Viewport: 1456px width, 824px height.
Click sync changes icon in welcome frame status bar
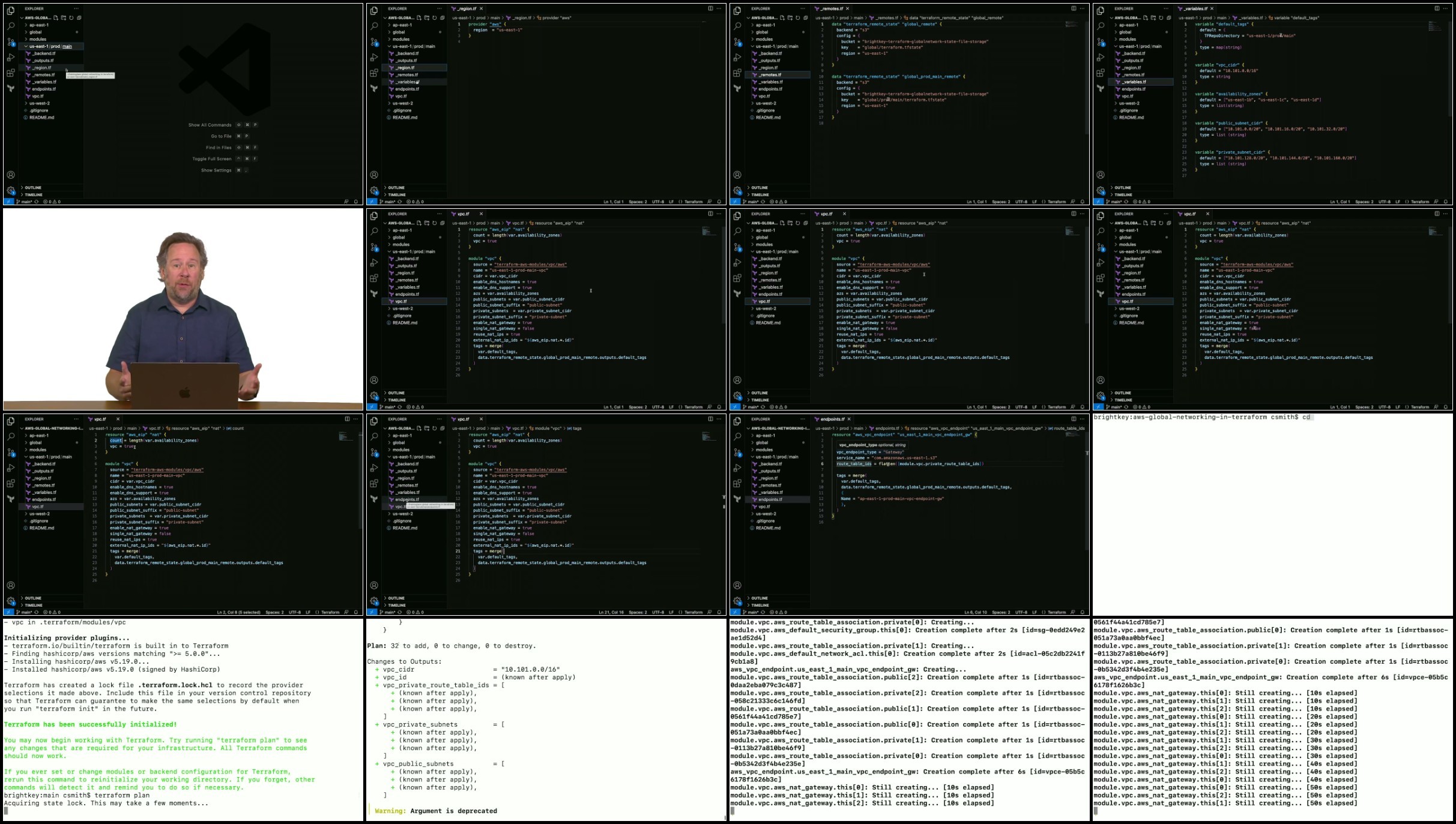pos(36,202)
